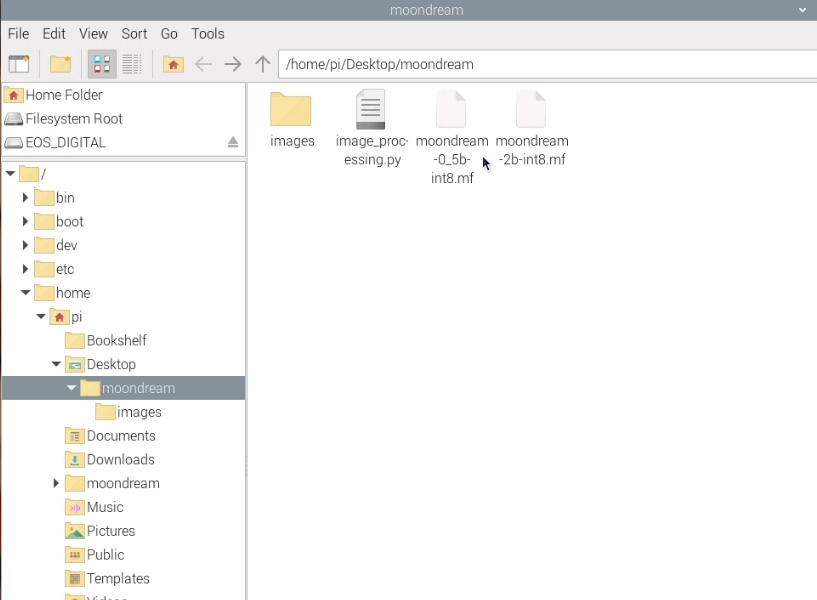Expand the bin directory in the tree
This screenshot has width=817, height=600.
(26, 197)
